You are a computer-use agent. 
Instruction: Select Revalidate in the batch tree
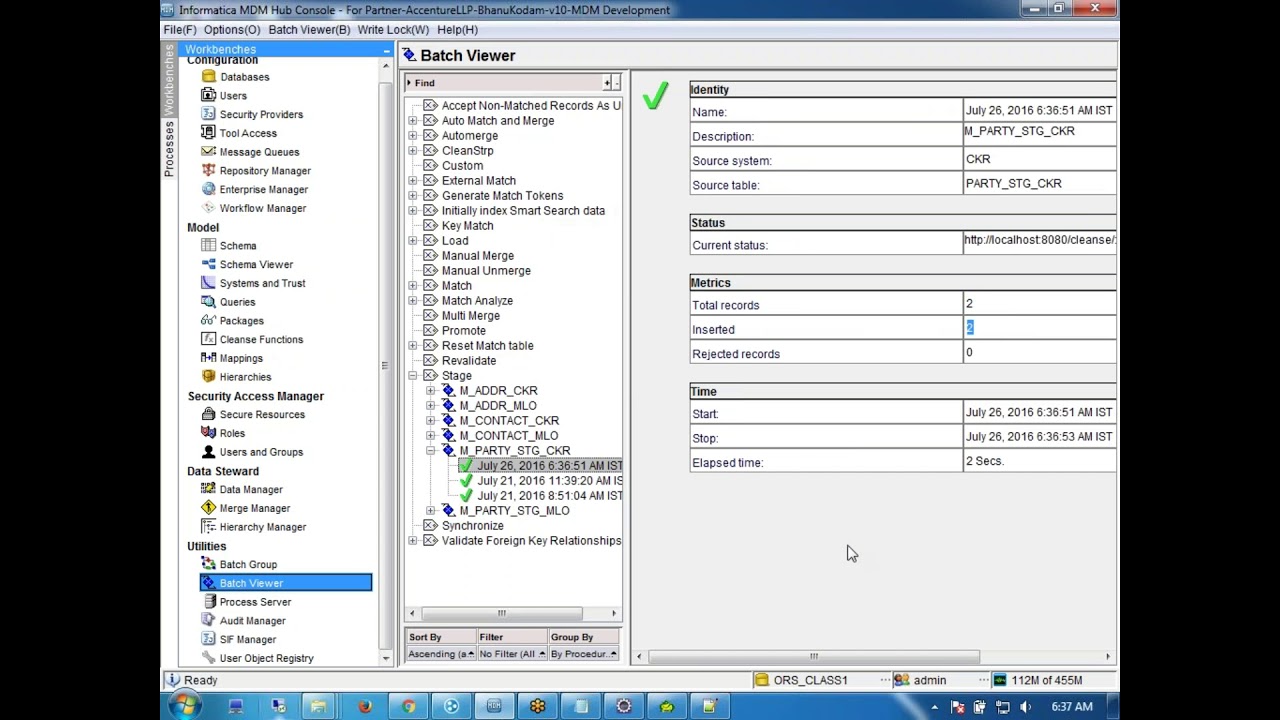click(x=468, y=361)
